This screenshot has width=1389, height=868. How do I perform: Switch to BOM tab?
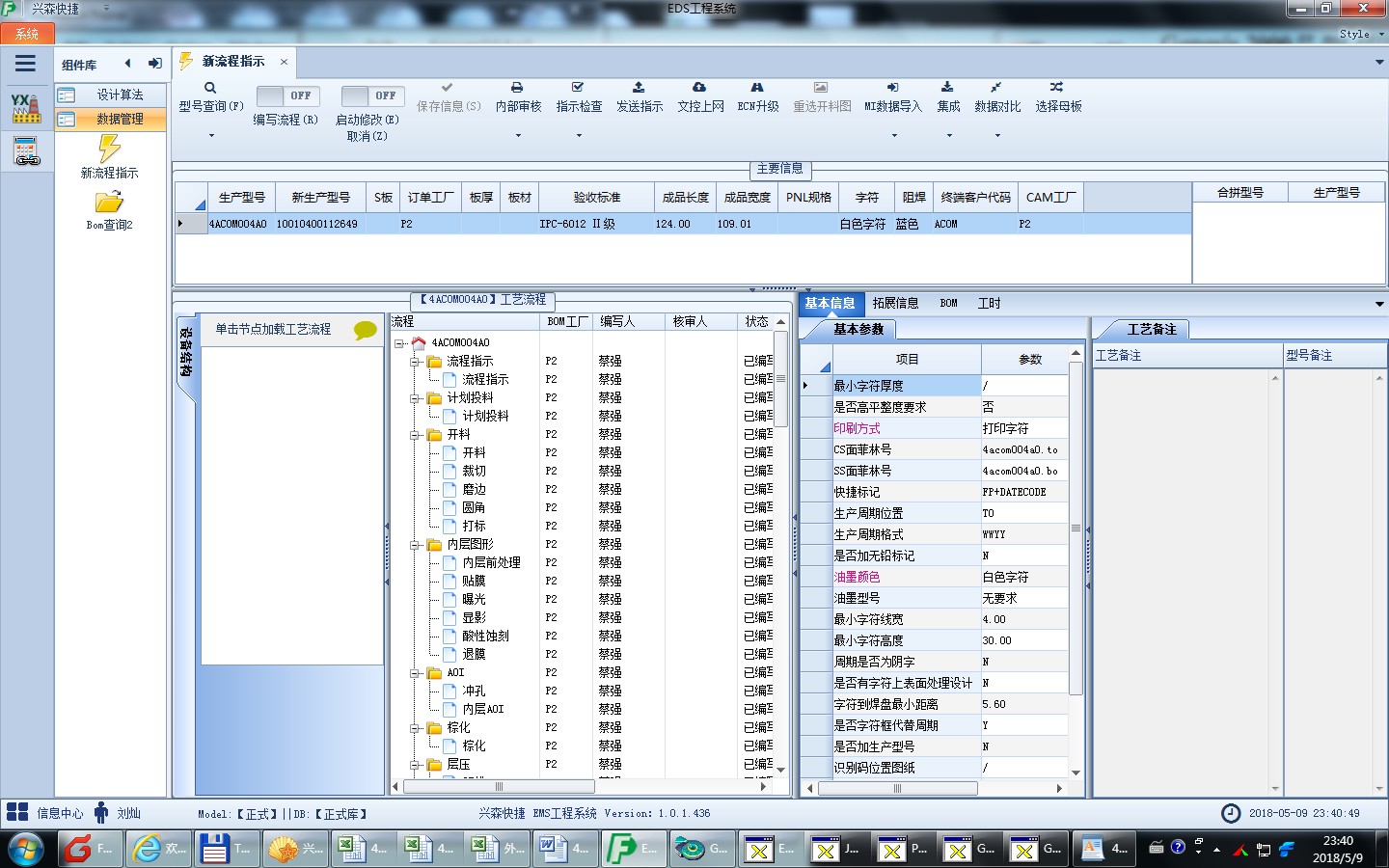[948, 303]
